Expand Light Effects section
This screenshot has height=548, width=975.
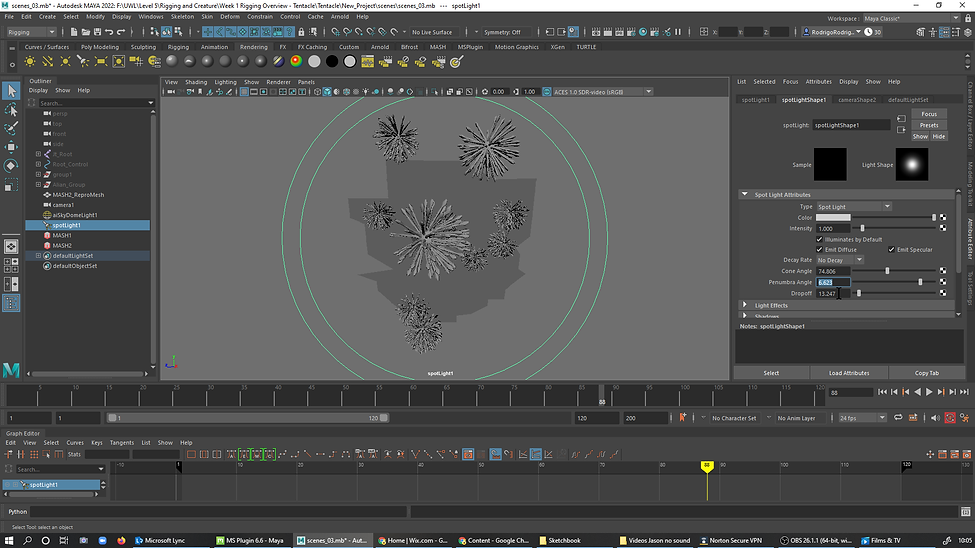point(744,305)
